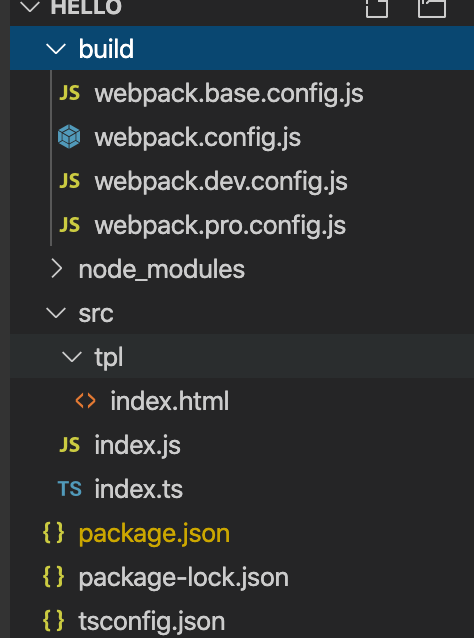
Task: Click the JS icon beside index.js
Action: pos(70,445)
